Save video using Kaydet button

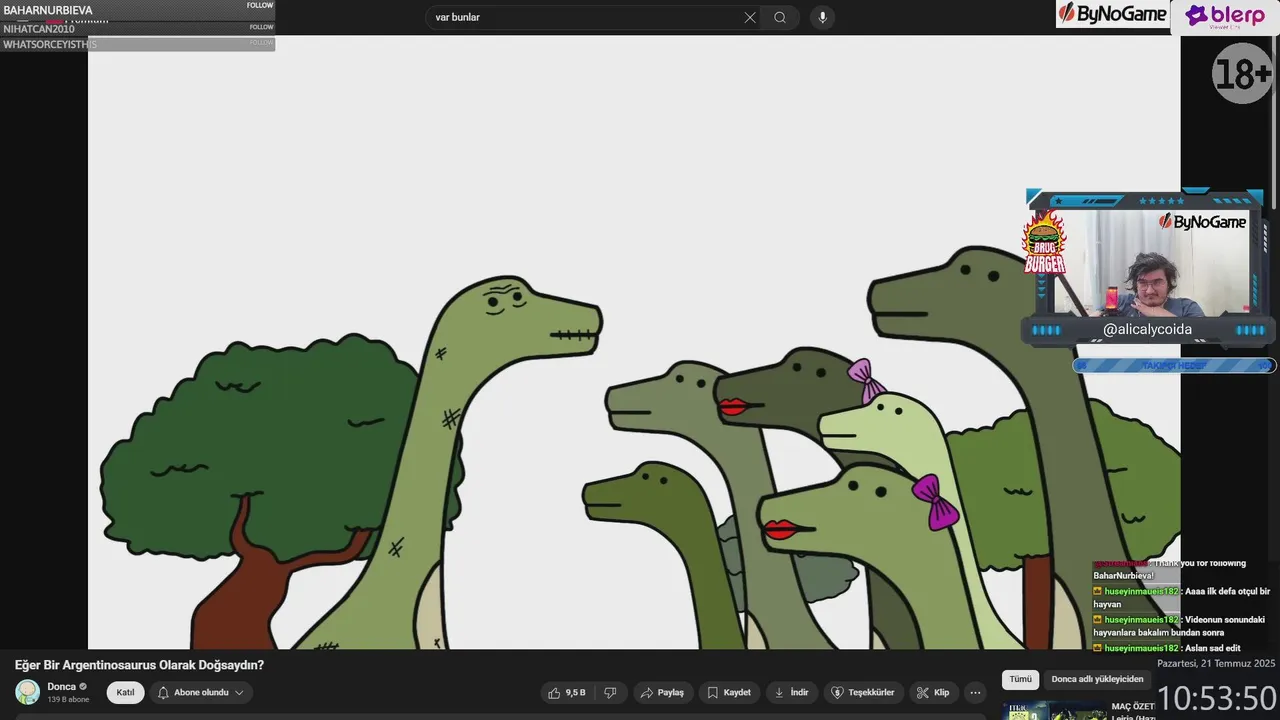click(x=728, y=692)
